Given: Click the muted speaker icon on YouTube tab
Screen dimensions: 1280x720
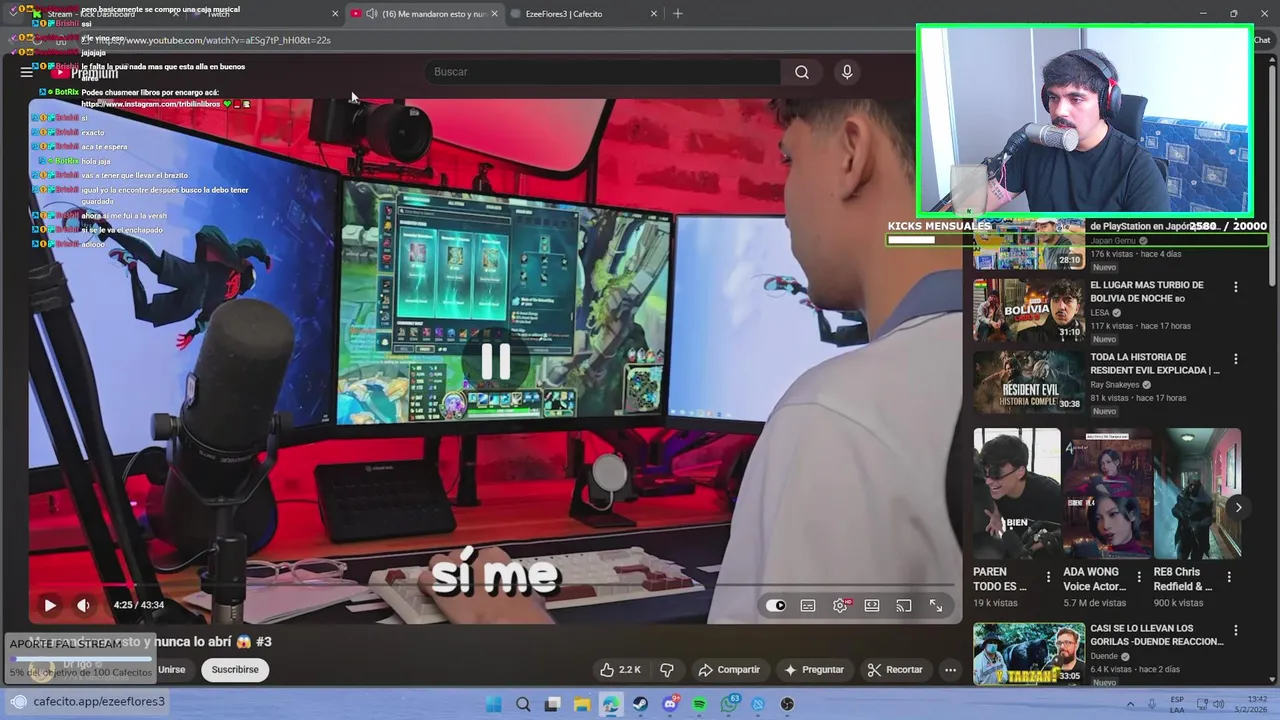Looking at the screenshot, I should (x=372, y=14).
